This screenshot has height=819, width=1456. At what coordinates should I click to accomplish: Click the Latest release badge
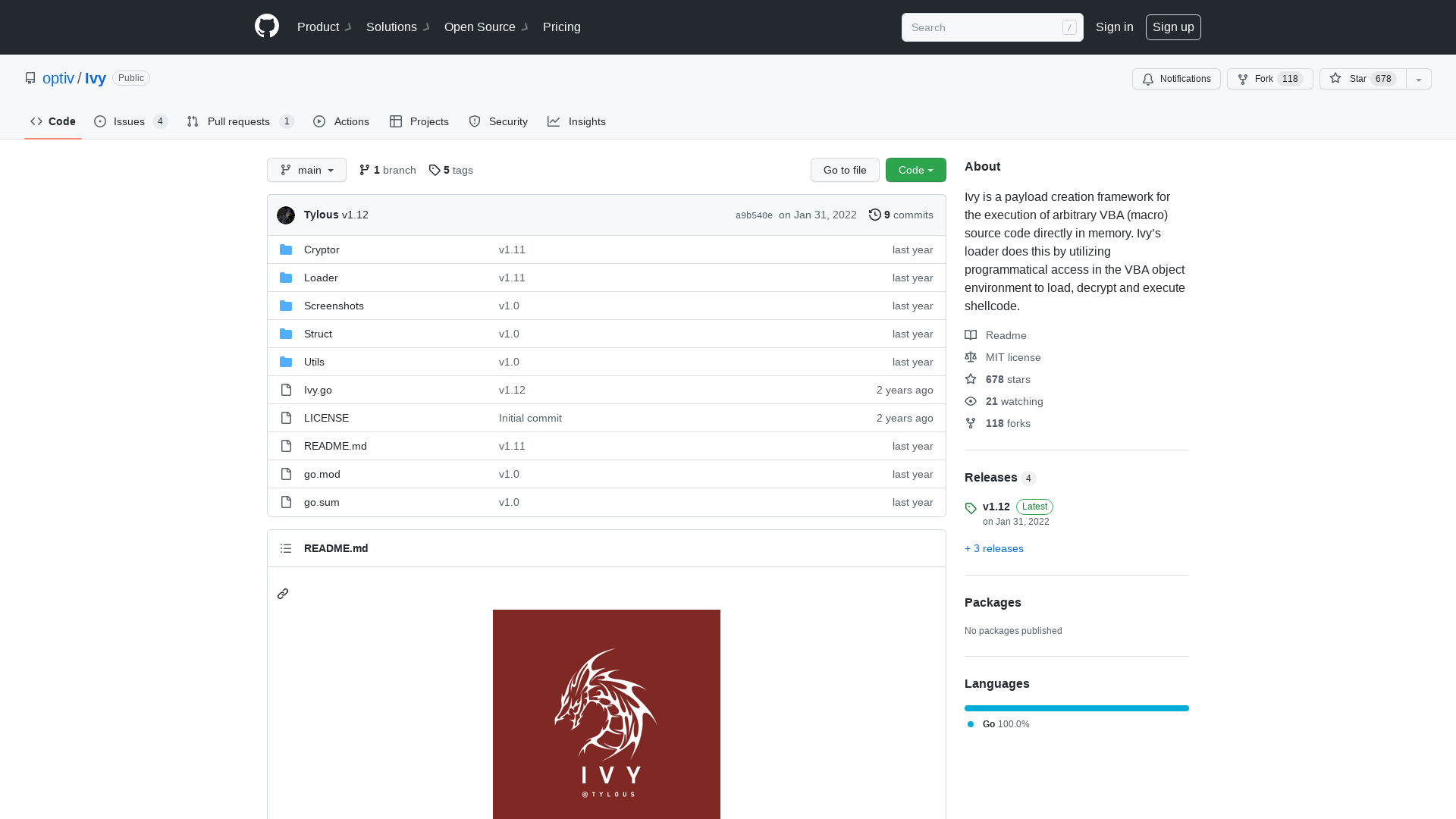(x=1034, y=507)
